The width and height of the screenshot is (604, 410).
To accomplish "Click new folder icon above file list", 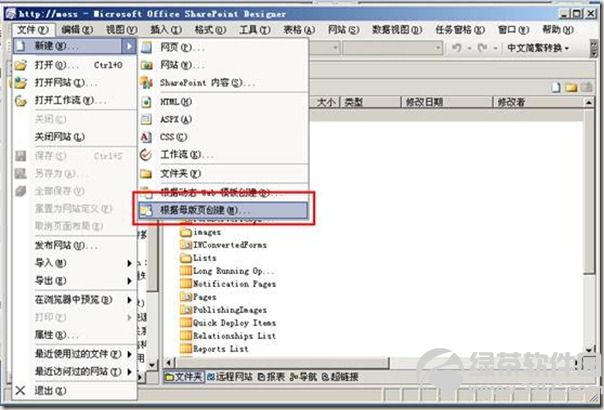I will click(571, 87).
